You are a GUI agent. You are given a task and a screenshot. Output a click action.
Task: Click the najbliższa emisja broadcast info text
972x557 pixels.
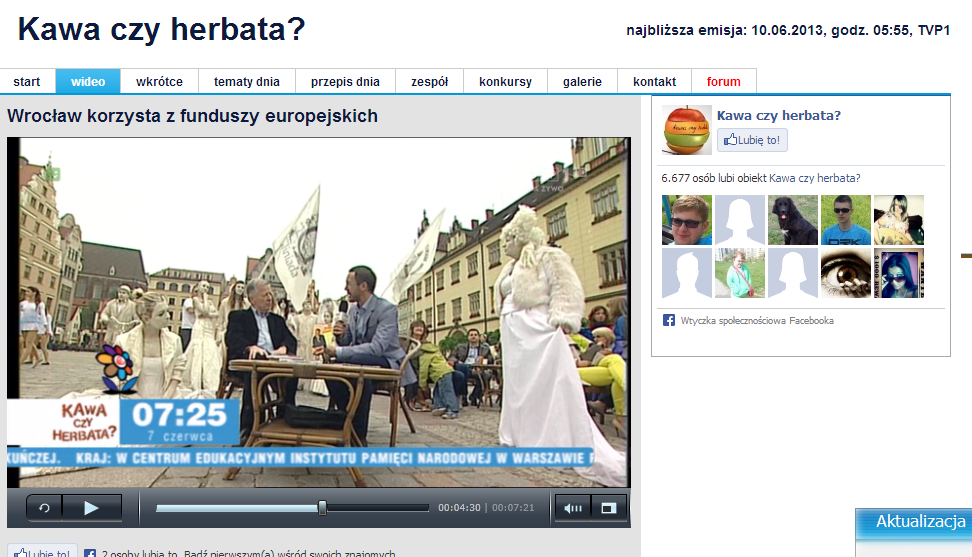[x=788, y=30]
